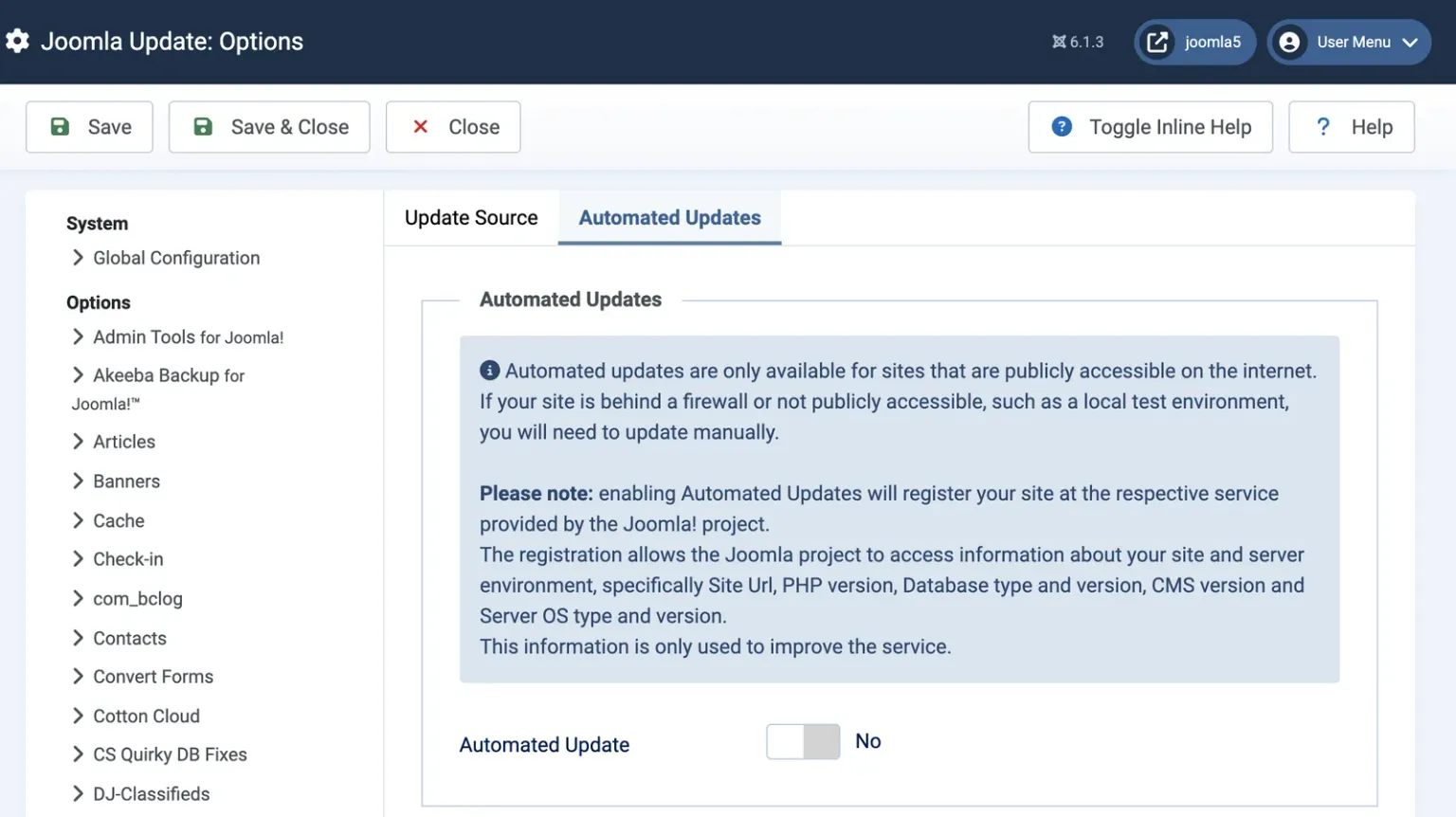Click the red X icon on Close button
The height and width of the screenshot is (817, 1456).
tap(421, 126)
